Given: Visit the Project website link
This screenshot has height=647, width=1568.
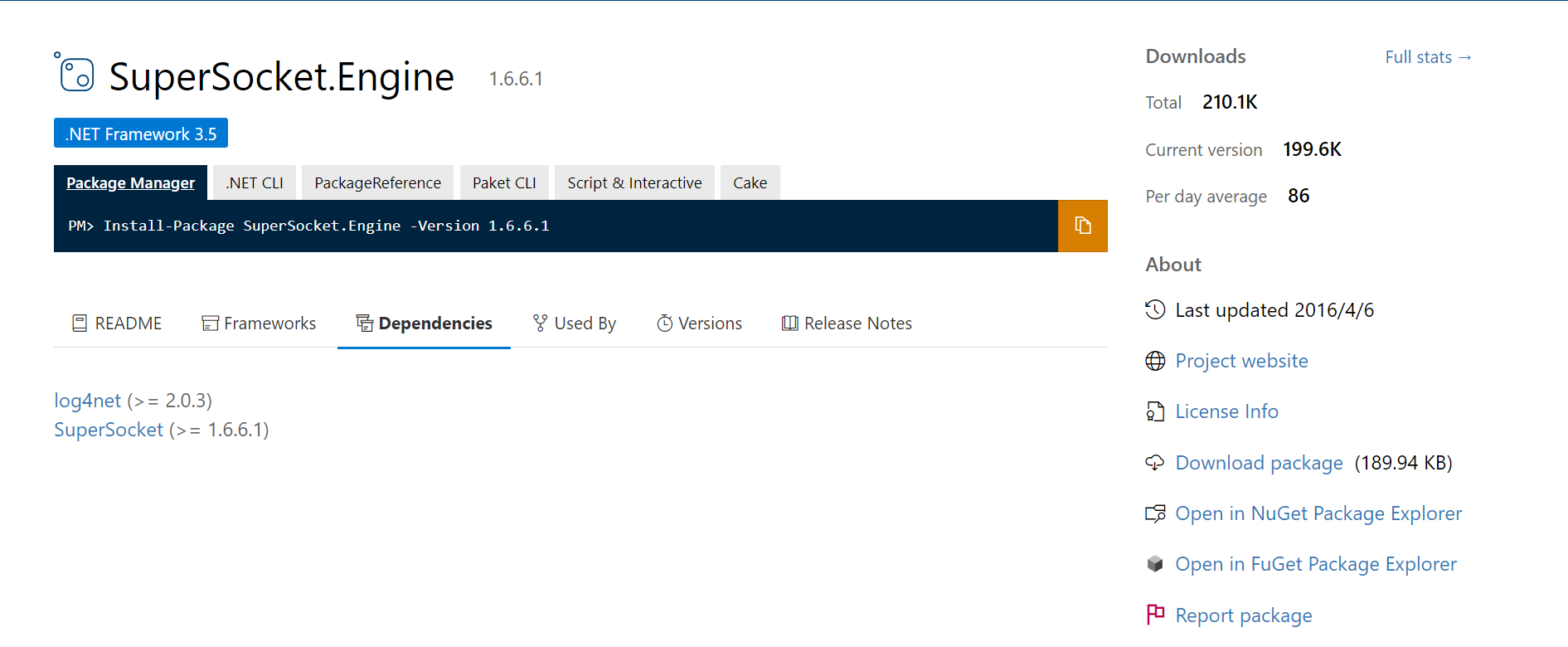Looking at the screenshot, I should [1241, 361].
